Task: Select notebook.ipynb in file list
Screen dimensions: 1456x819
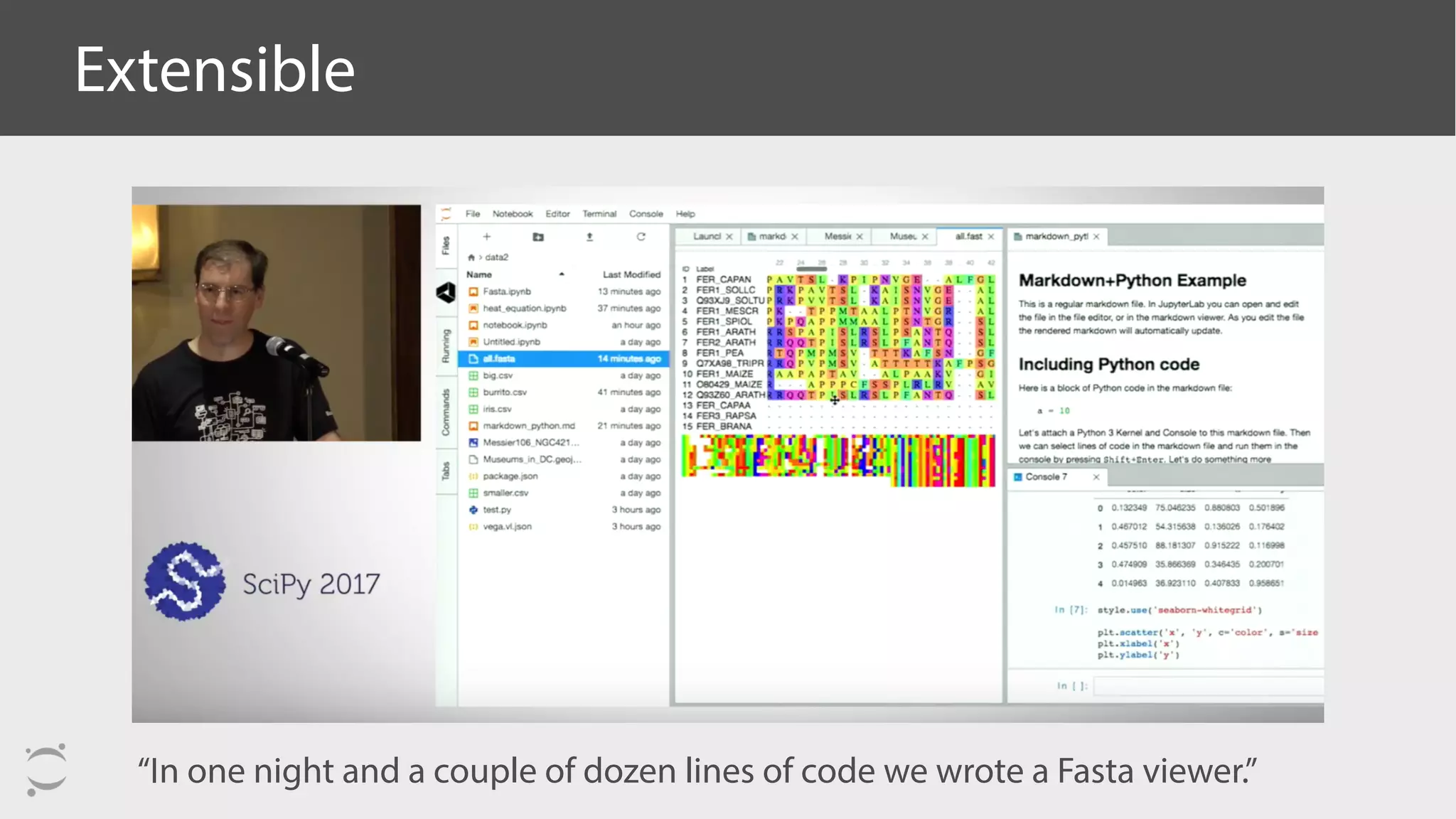Action: coord(564,325)
